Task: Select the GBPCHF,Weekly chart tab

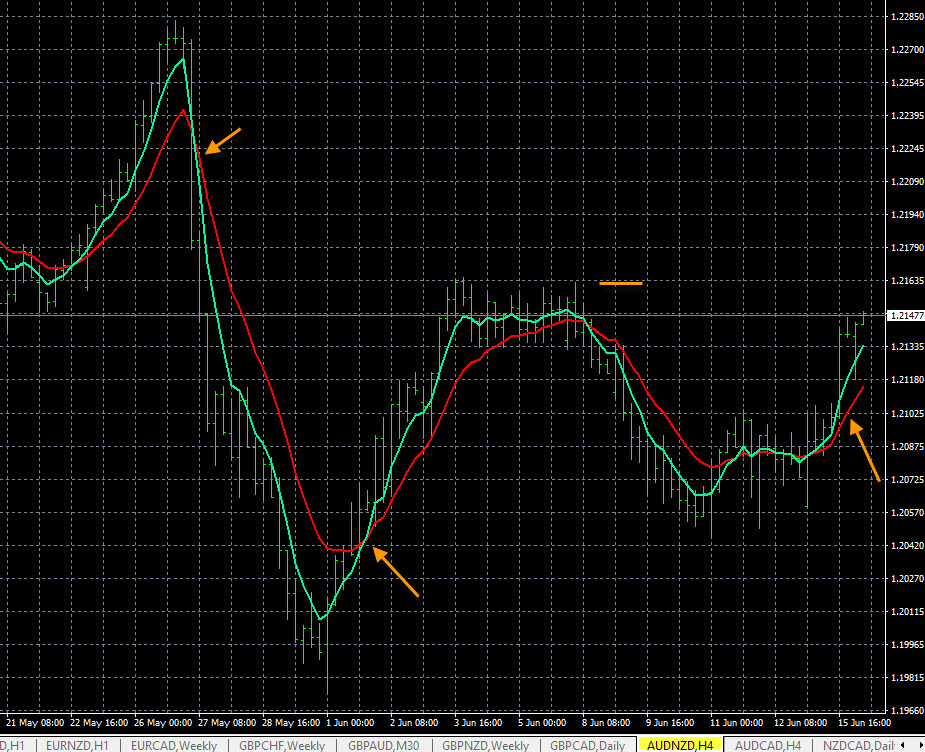Action: point(282,745)
